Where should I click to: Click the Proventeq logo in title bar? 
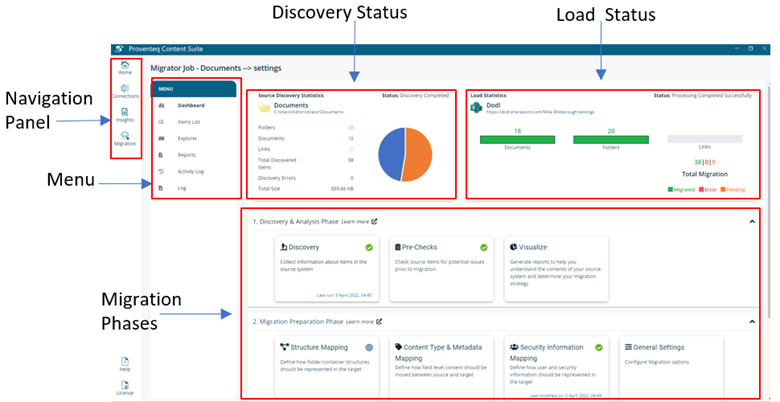pyautogui.click(x=119, y=49)
